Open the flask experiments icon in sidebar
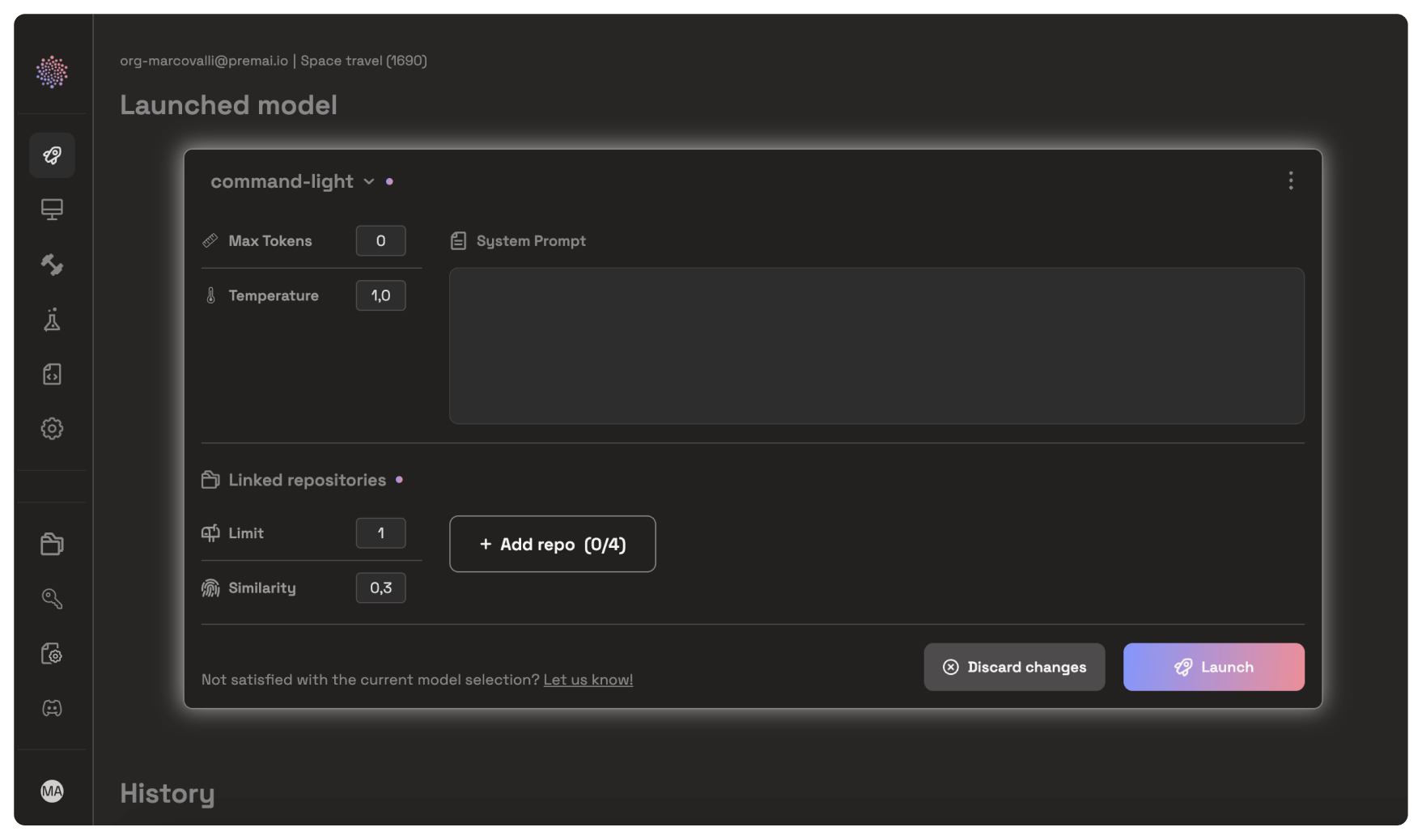 (x=52, y=320)
